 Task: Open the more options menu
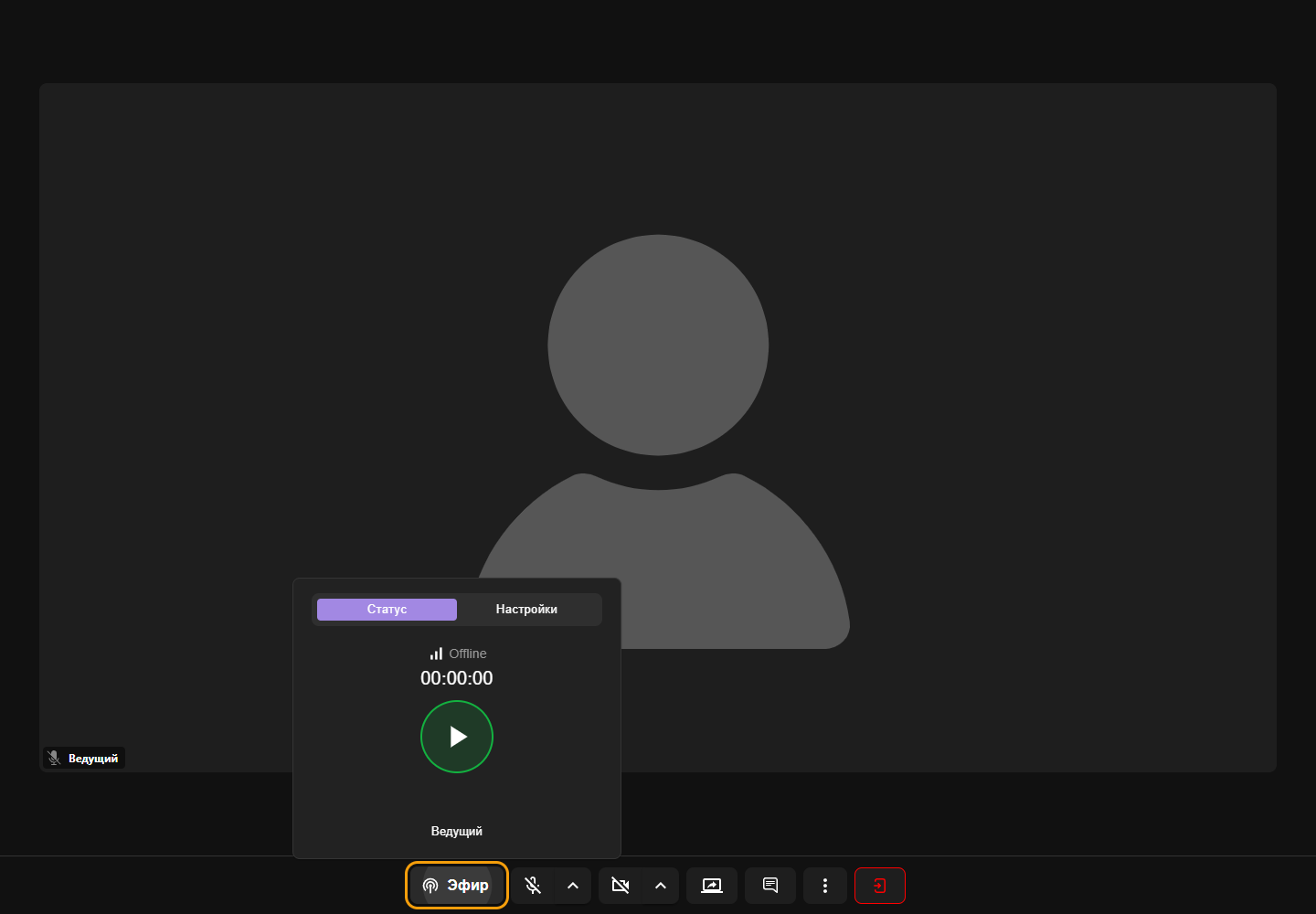click(x=825, y=886)
